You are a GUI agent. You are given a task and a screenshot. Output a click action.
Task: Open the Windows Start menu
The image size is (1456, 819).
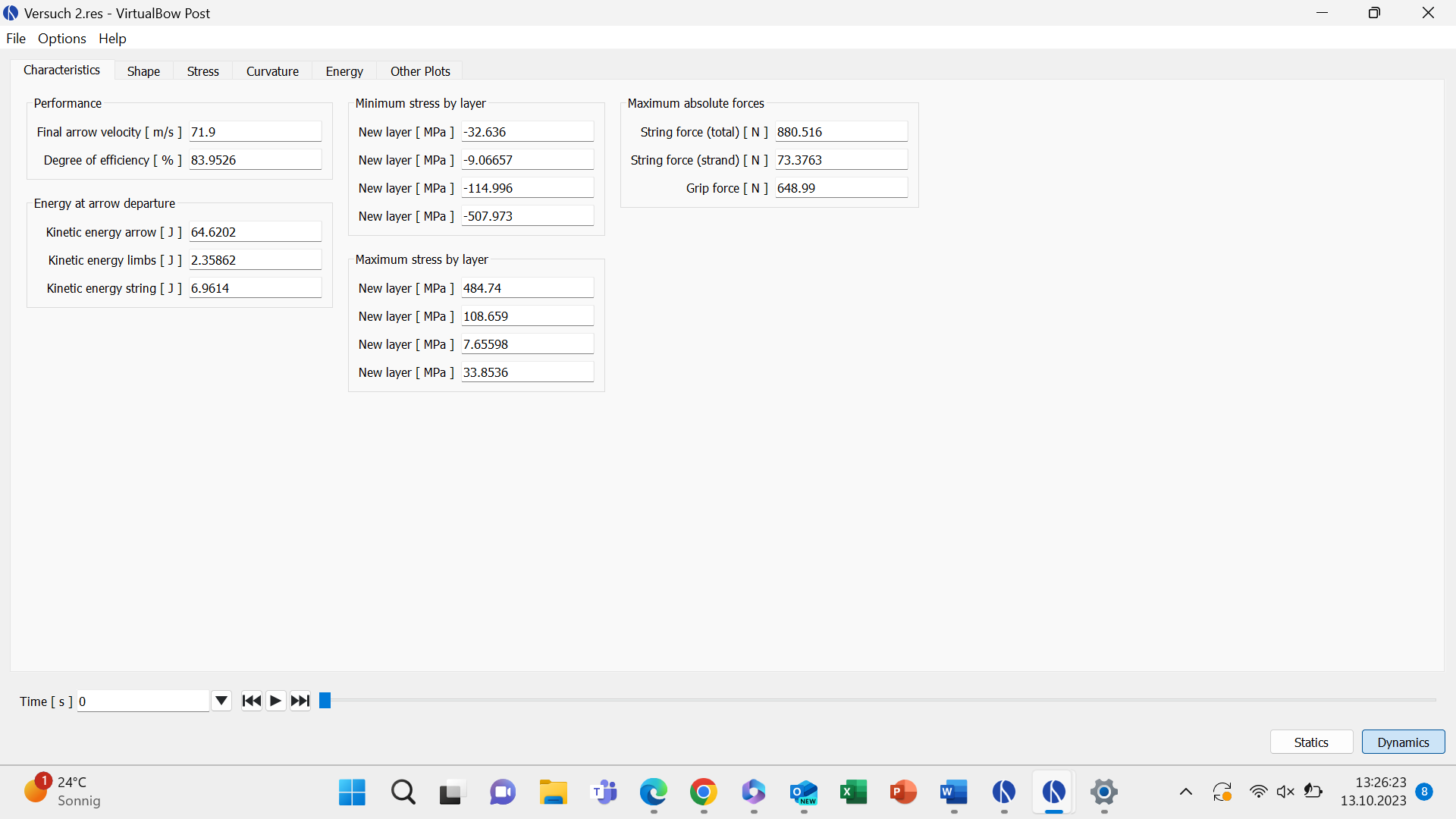(x=352, y=792)
